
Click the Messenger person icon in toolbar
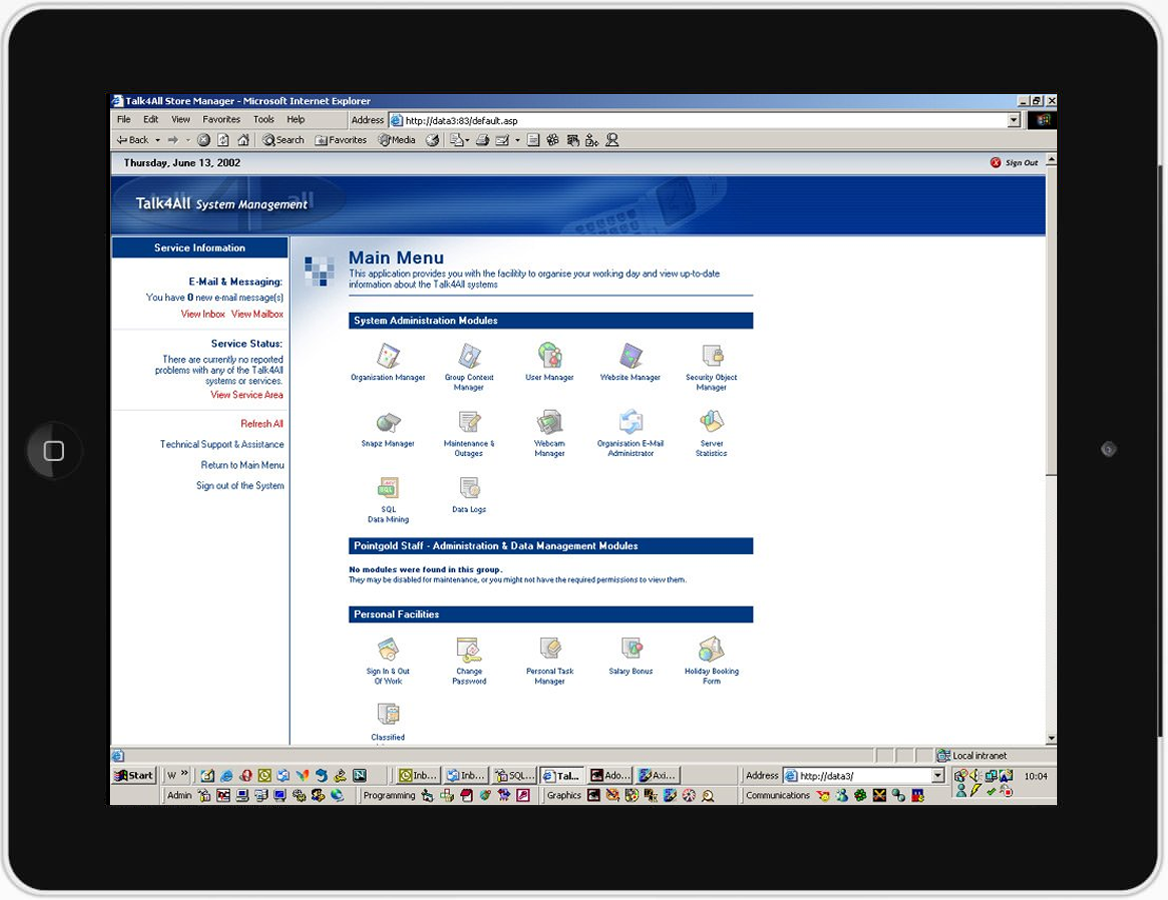pos(612,140)
